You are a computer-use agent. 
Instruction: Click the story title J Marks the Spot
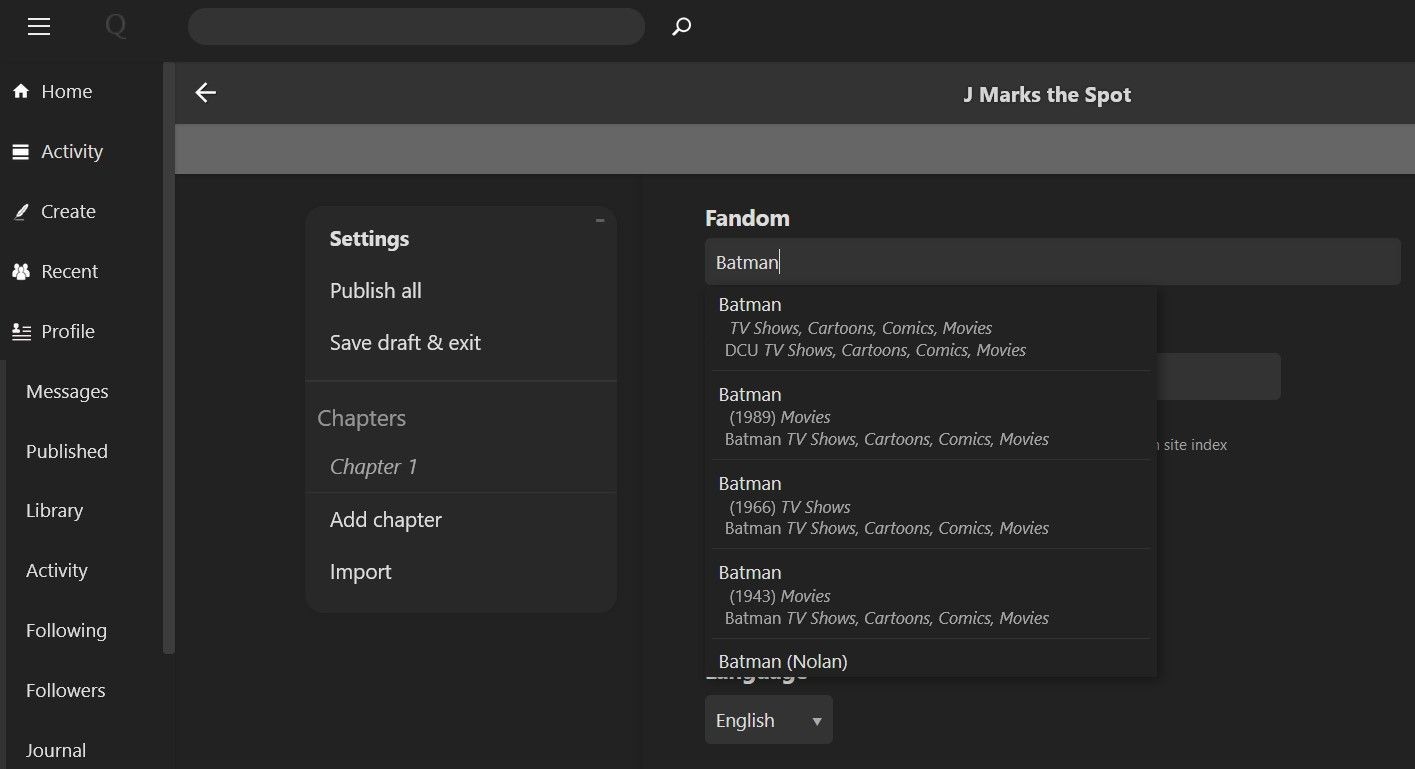point(1047,95)
